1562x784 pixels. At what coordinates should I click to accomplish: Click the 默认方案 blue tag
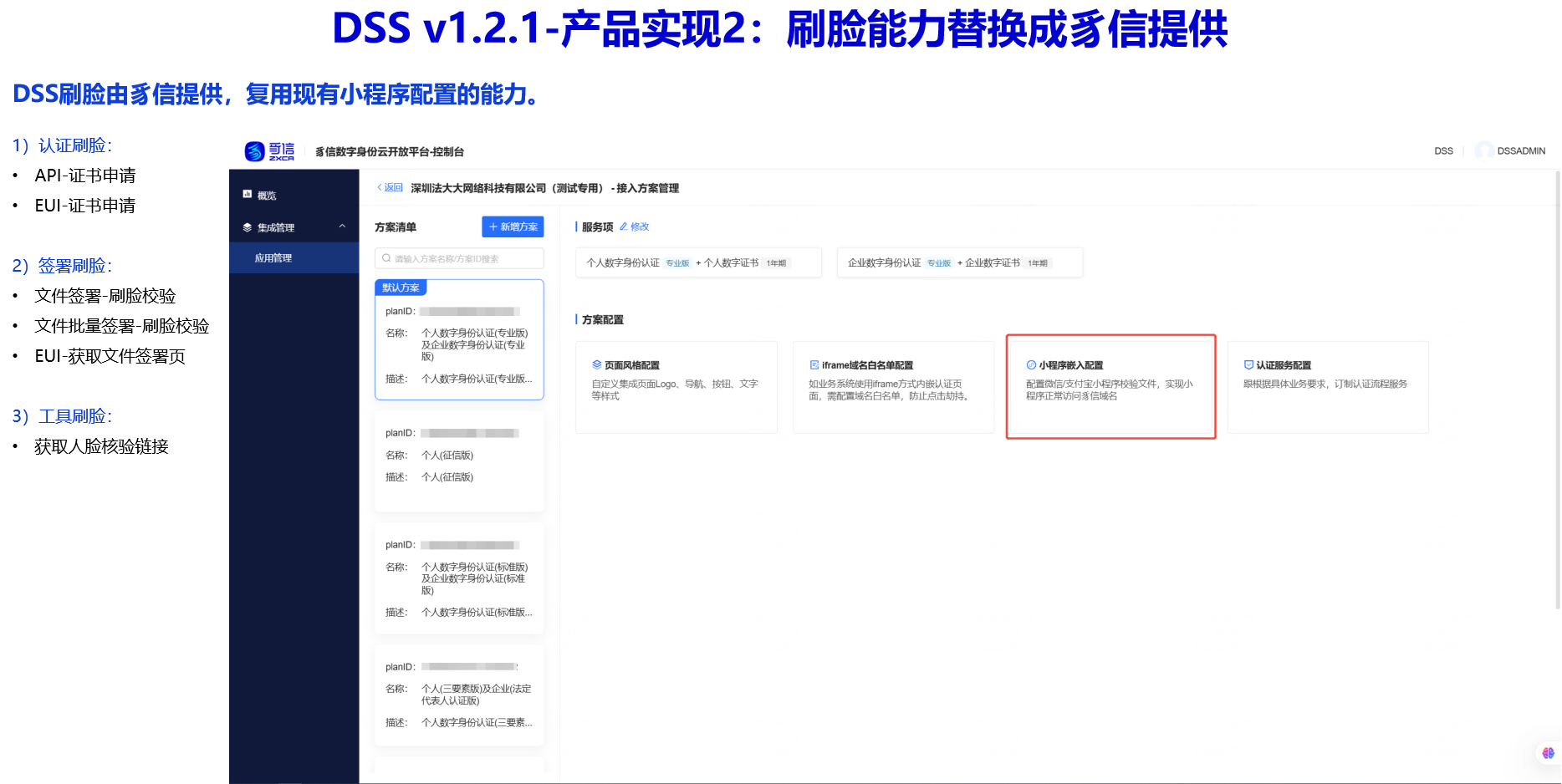[x=401, y=288]
